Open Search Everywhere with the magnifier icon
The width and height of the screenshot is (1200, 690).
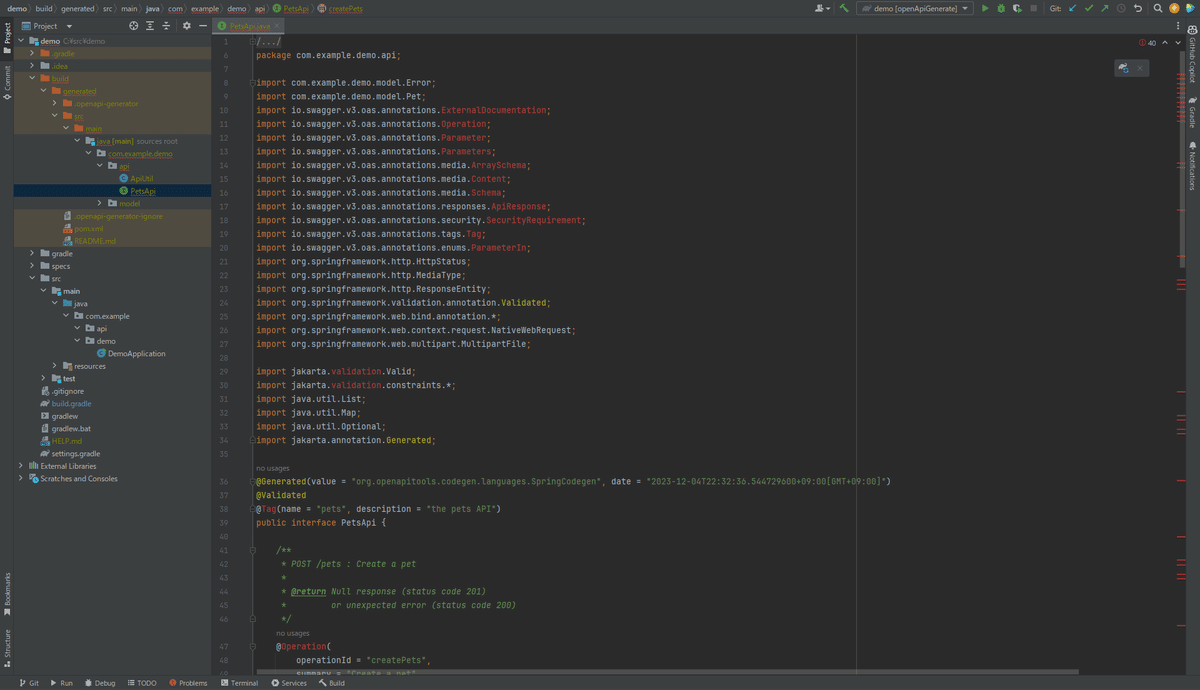[x=1156, y=8]
